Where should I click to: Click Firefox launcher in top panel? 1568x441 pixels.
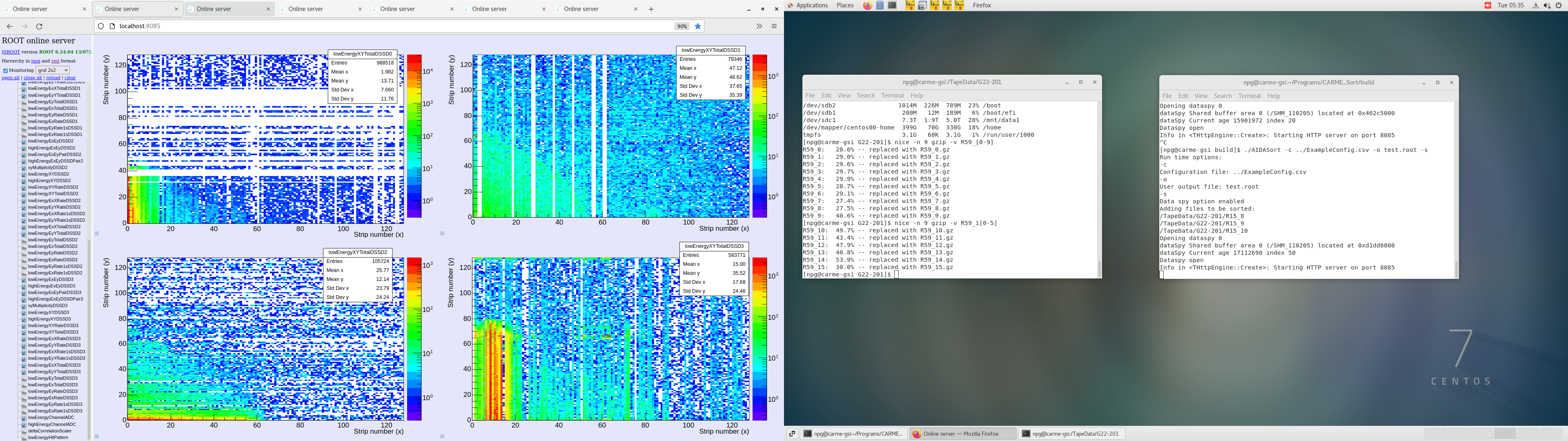point(867,5)
